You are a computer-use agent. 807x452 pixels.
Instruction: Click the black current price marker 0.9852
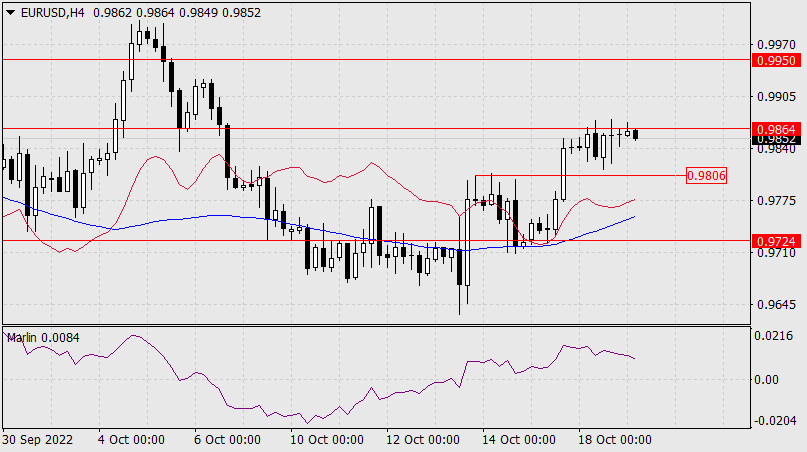(x=776, y=140)
